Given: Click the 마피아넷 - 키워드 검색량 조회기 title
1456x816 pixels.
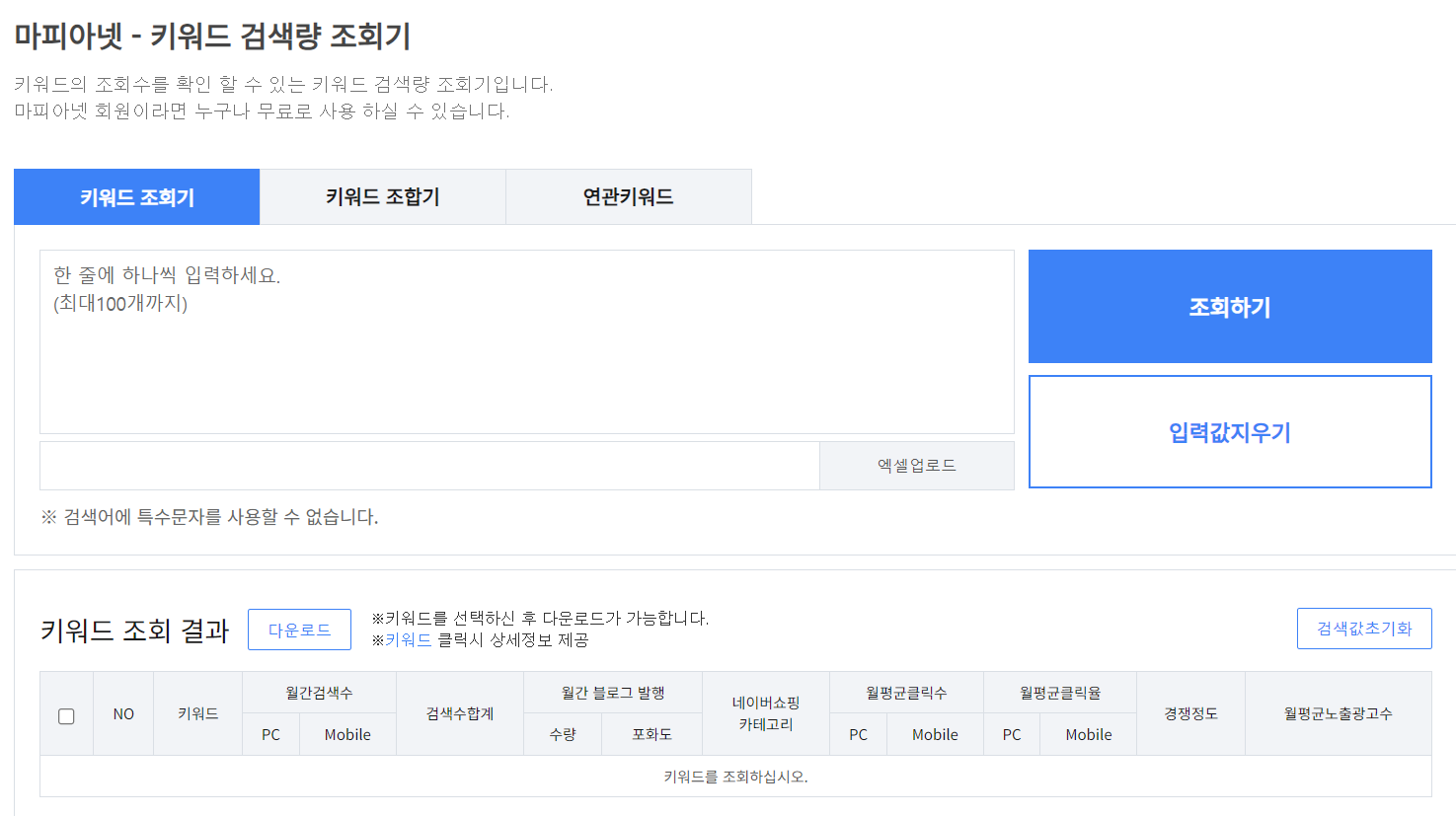Looking at the screenshot, I should pyautogui.click(x=212, y=37).
